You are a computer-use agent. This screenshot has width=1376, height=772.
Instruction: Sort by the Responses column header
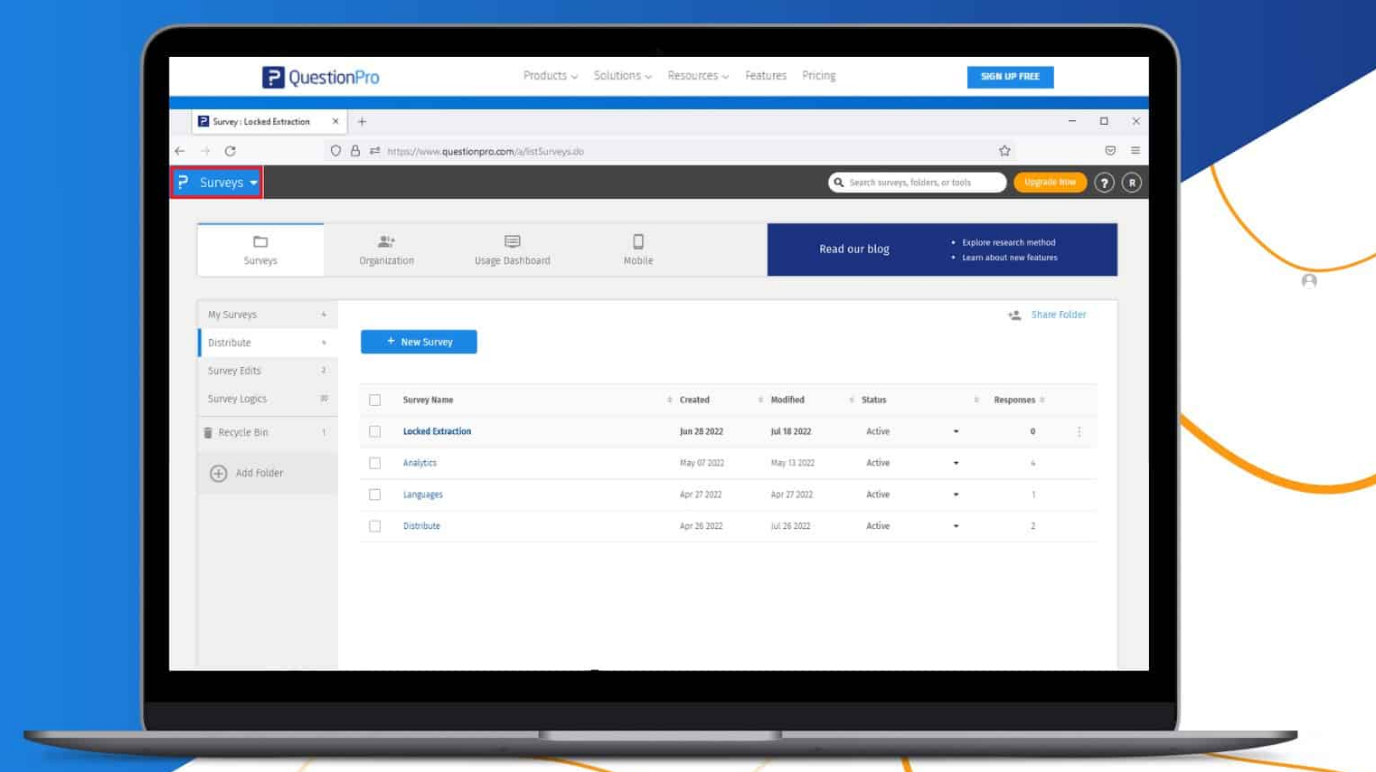coord(1014,400)
